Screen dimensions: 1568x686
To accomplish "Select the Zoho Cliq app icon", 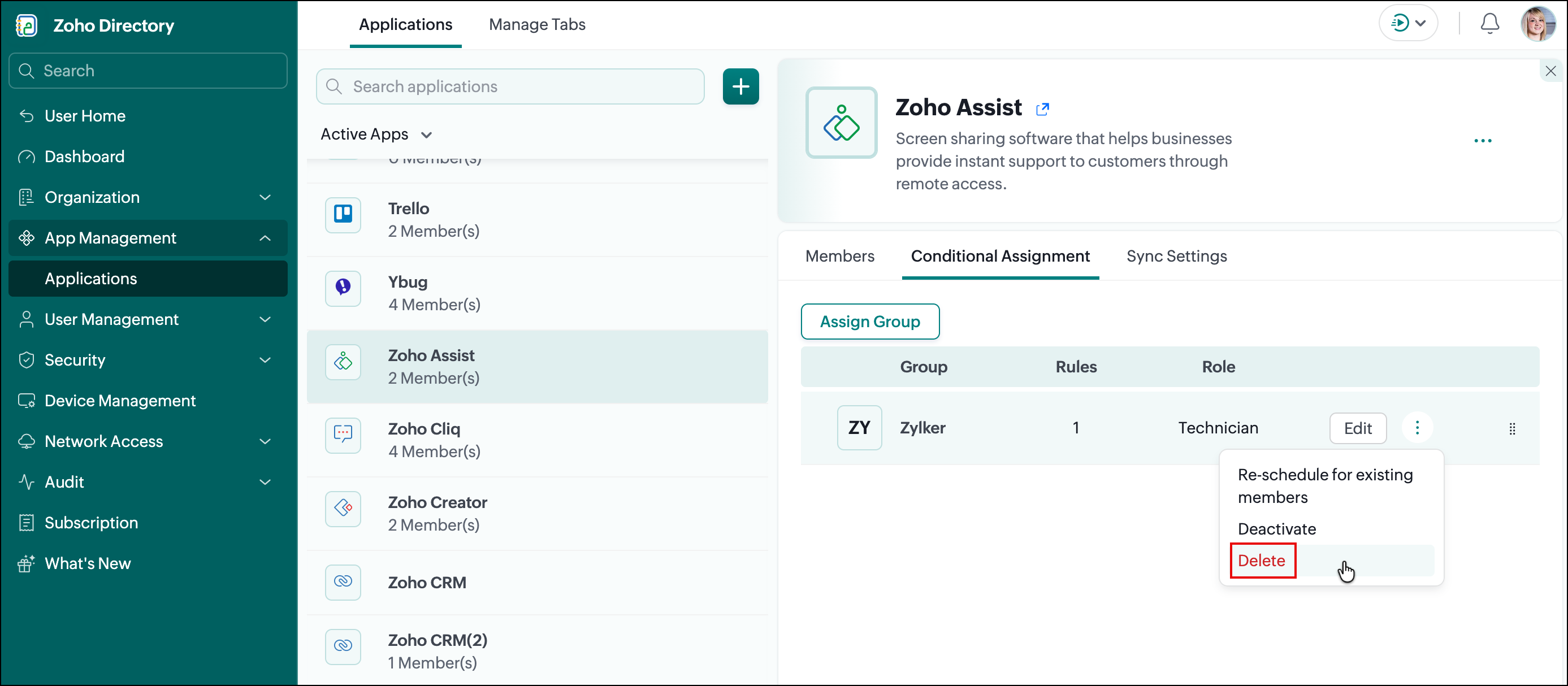I will tap(343, 435).
